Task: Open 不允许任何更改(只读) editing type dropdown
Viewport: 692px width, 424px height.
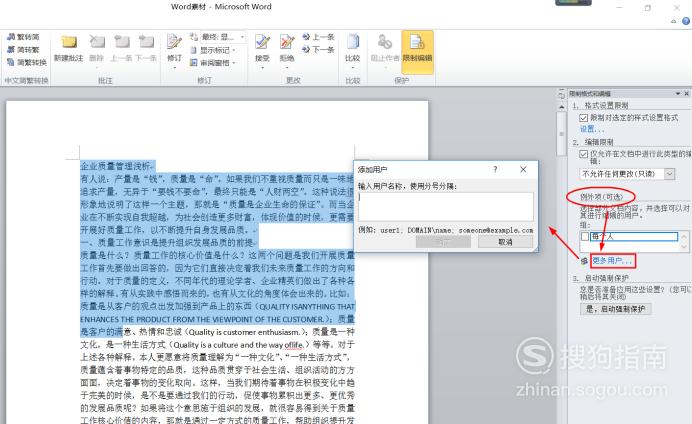Action: click(x=669, y=174)
